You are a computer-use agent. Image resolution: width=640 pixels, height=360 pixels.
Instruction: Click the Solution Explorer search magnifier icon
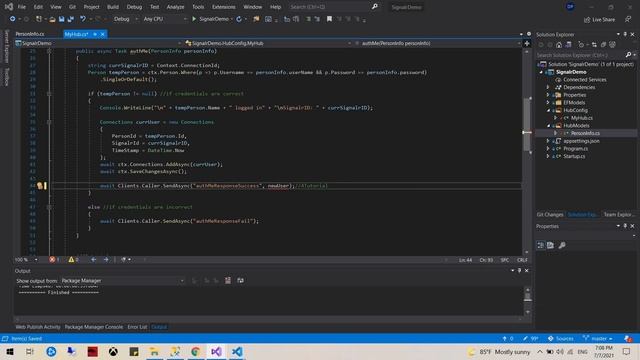628,55
